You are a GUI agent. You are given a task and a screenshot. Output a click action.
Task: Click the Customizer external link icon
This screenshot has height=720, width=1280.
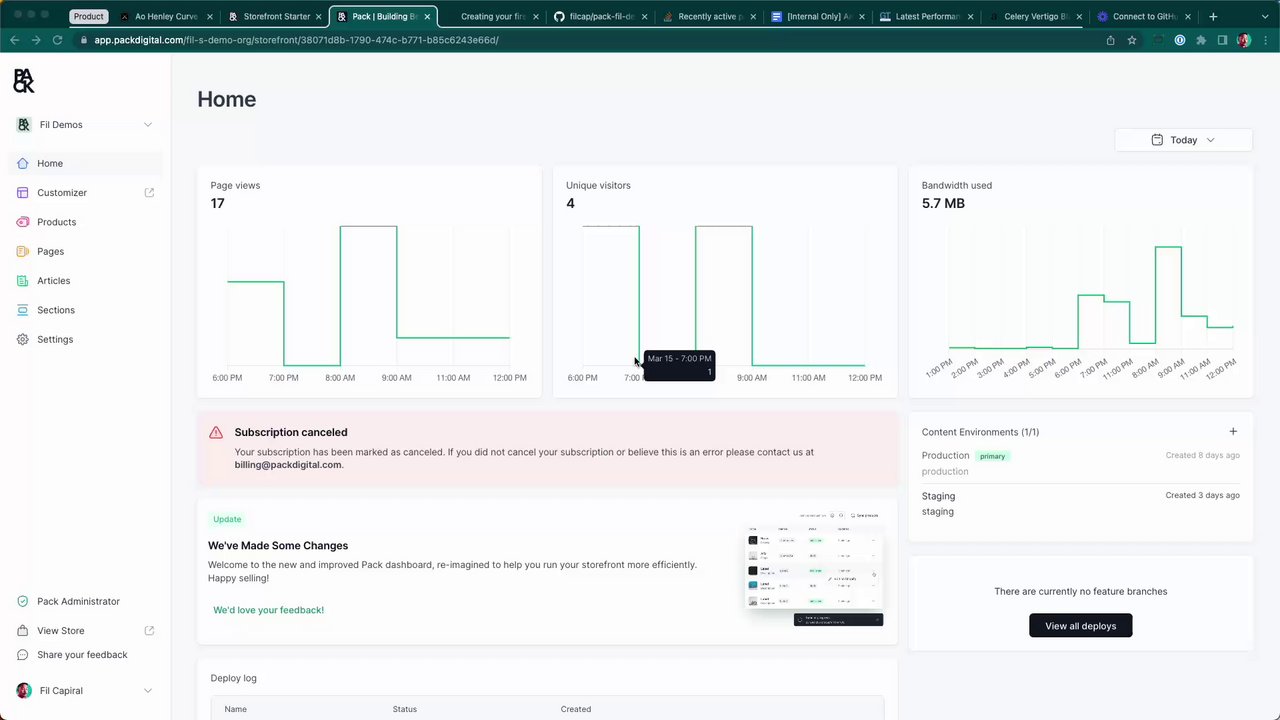[149, 193]
